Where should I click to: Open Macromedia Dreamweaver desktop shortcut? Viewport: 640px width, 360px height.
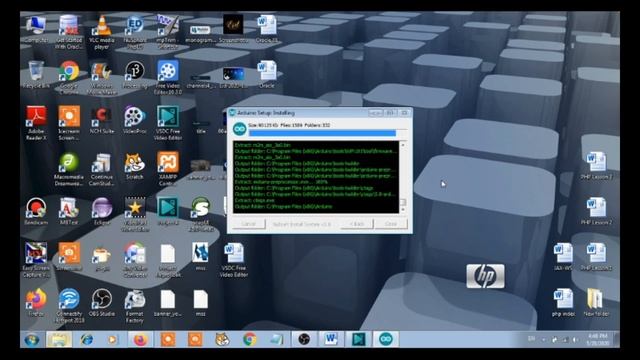(x=69, y=169)
